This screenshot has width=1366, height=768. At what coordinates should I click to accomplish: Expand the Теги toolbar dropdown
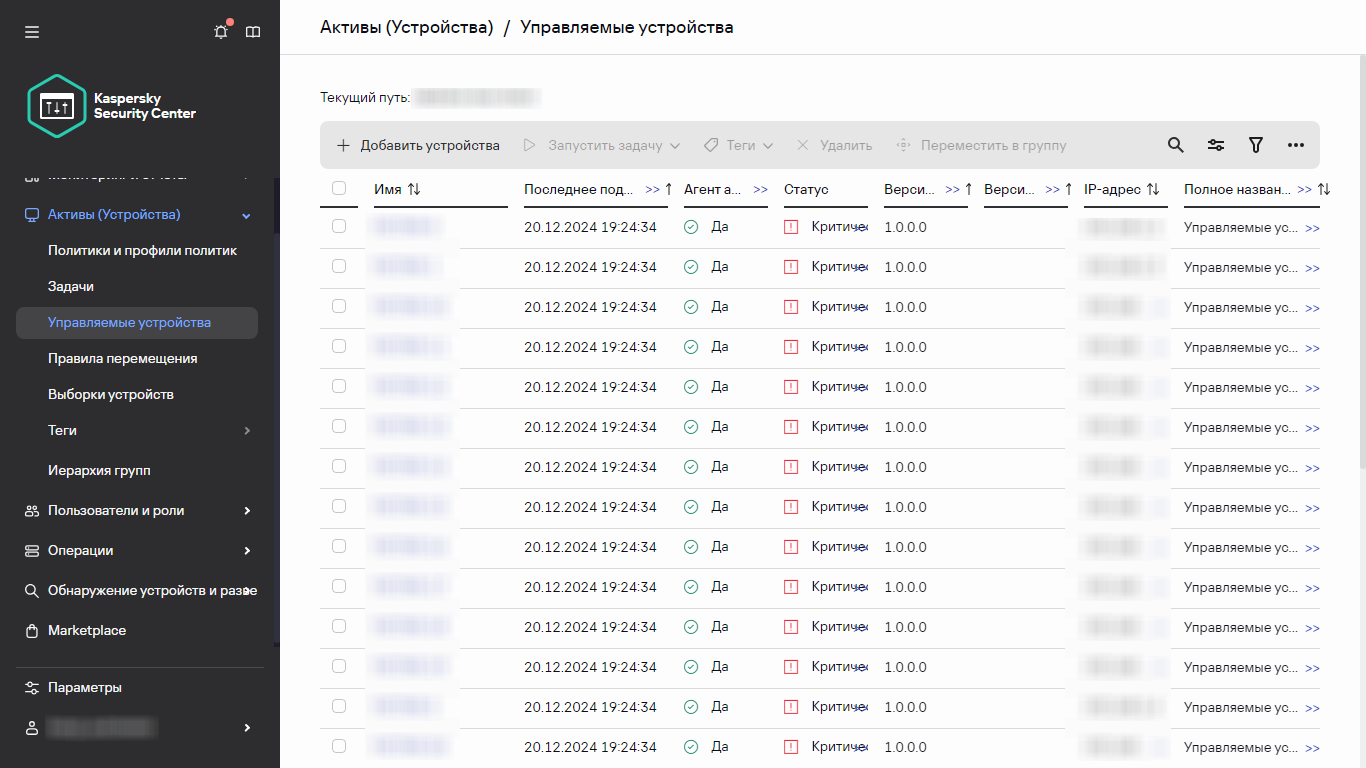[737, 145]
